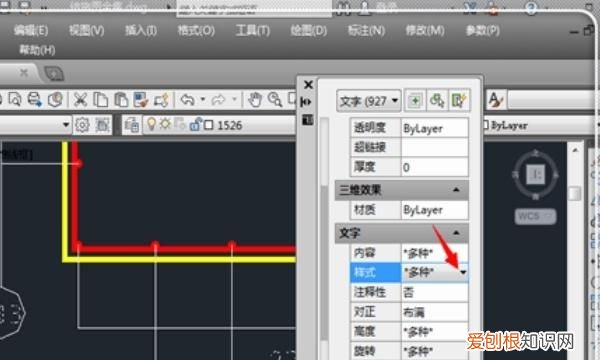Viewport: 600px width, 360px height.
Task: Click drawing area scroll up arrow
Action: (x=575, y=150)
